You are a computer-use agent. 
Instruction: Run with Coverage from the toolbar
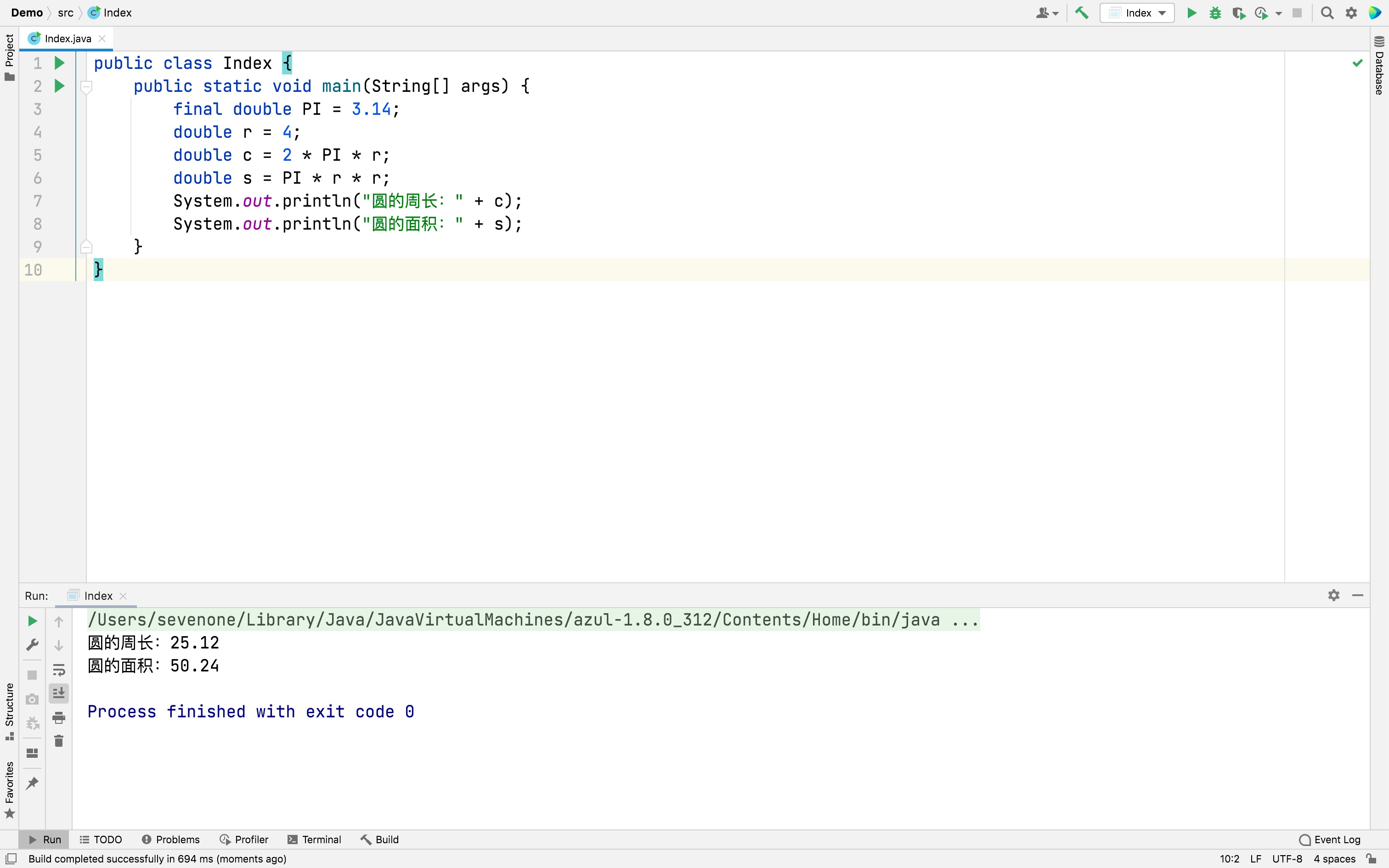pos(1238,13)
